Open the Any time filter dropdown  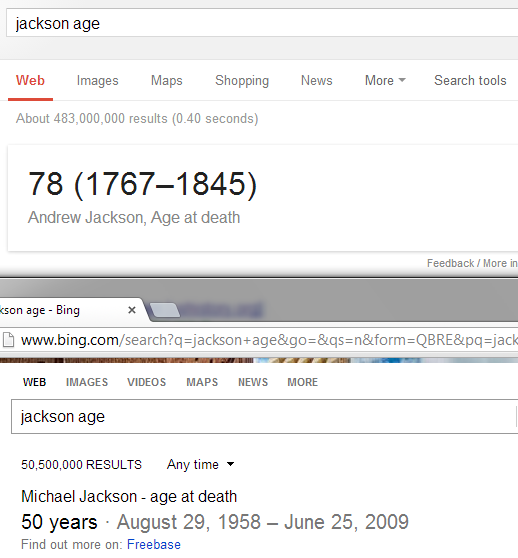201,464
